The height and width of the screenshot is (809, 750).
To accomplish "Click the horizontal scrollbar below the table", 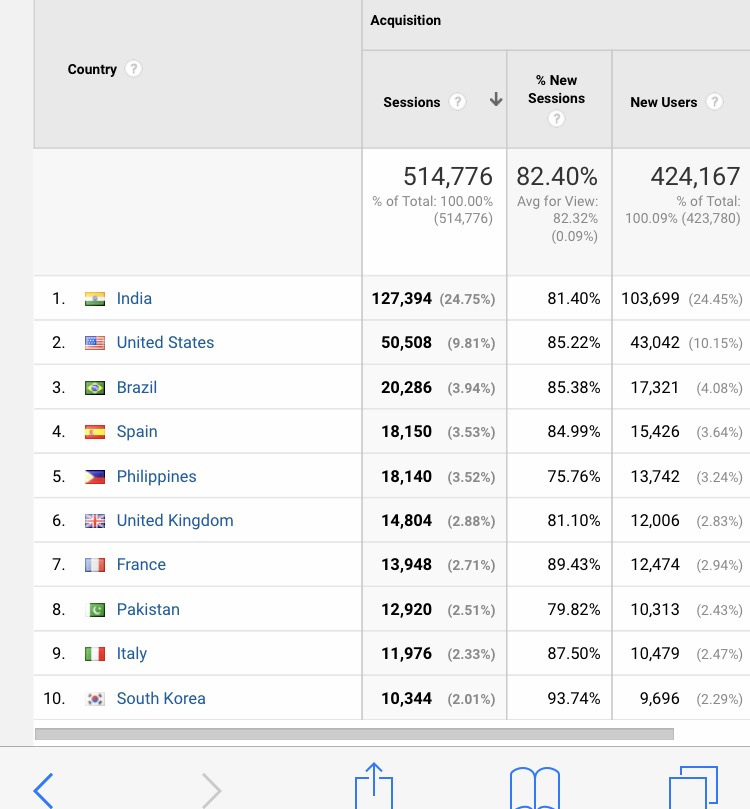I will [x=354, y=734].
